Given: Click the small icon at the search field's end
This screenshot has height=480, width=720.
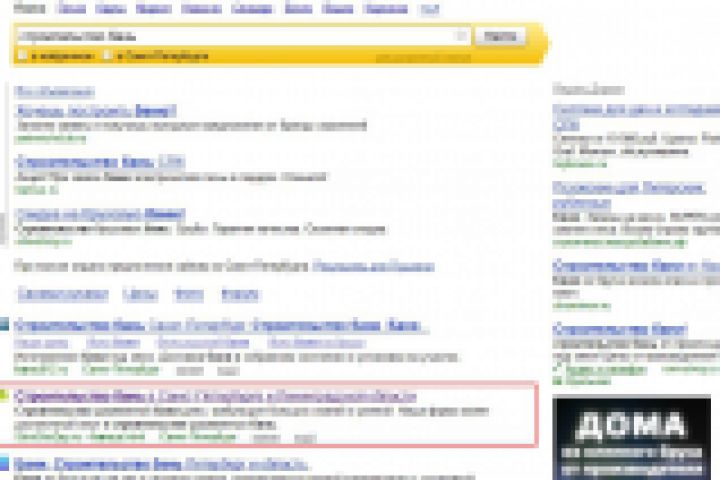Looking at the screenshot, I should tap(461, 36).
